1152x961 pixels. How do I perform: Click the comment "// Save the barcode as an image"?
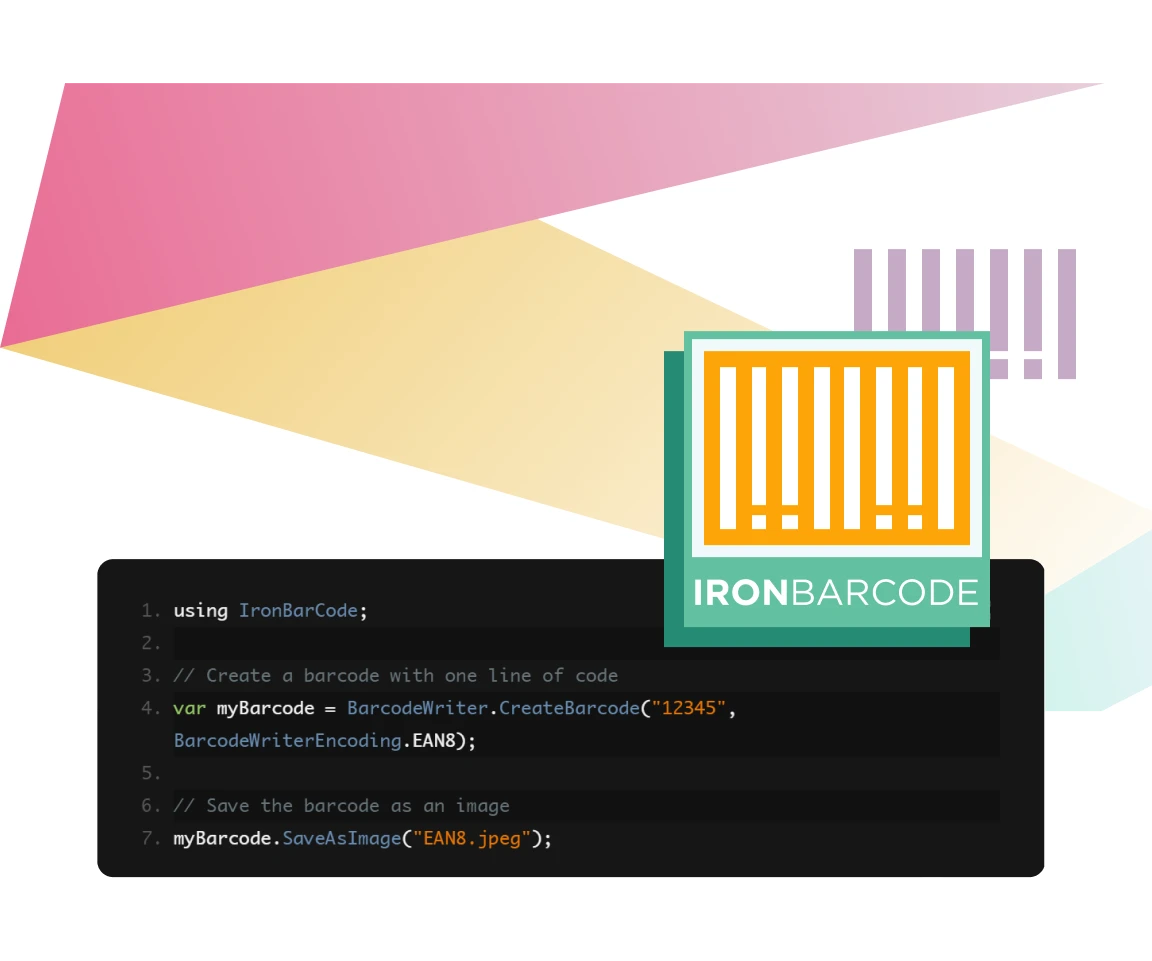coord(342,806)
